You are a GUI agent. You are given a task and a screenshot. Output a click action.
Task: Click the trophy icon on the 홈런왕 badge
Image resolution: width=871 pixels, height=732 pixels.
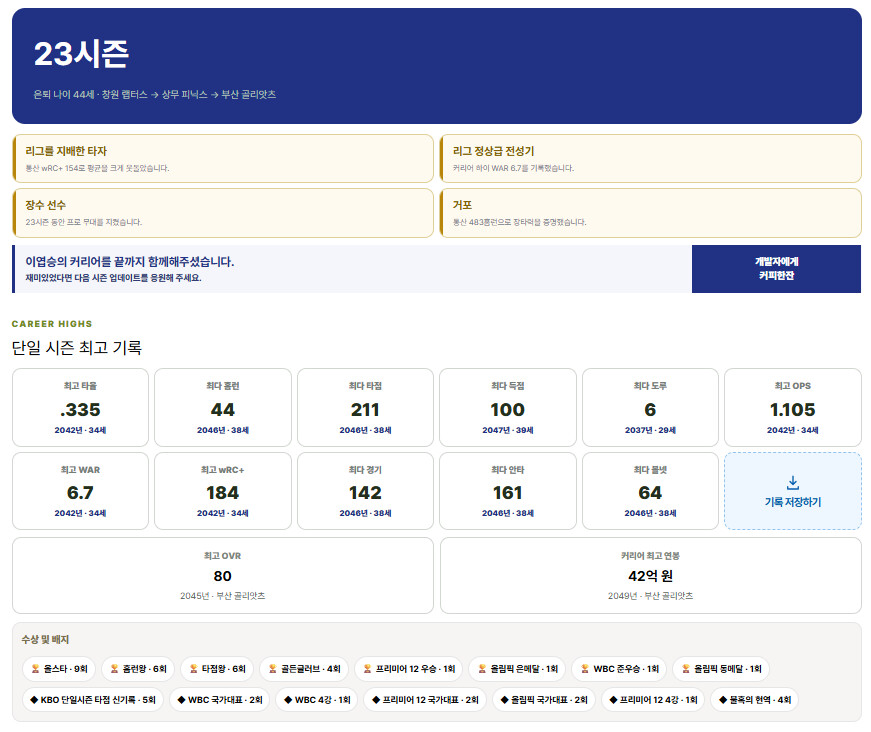coord(114,669)
